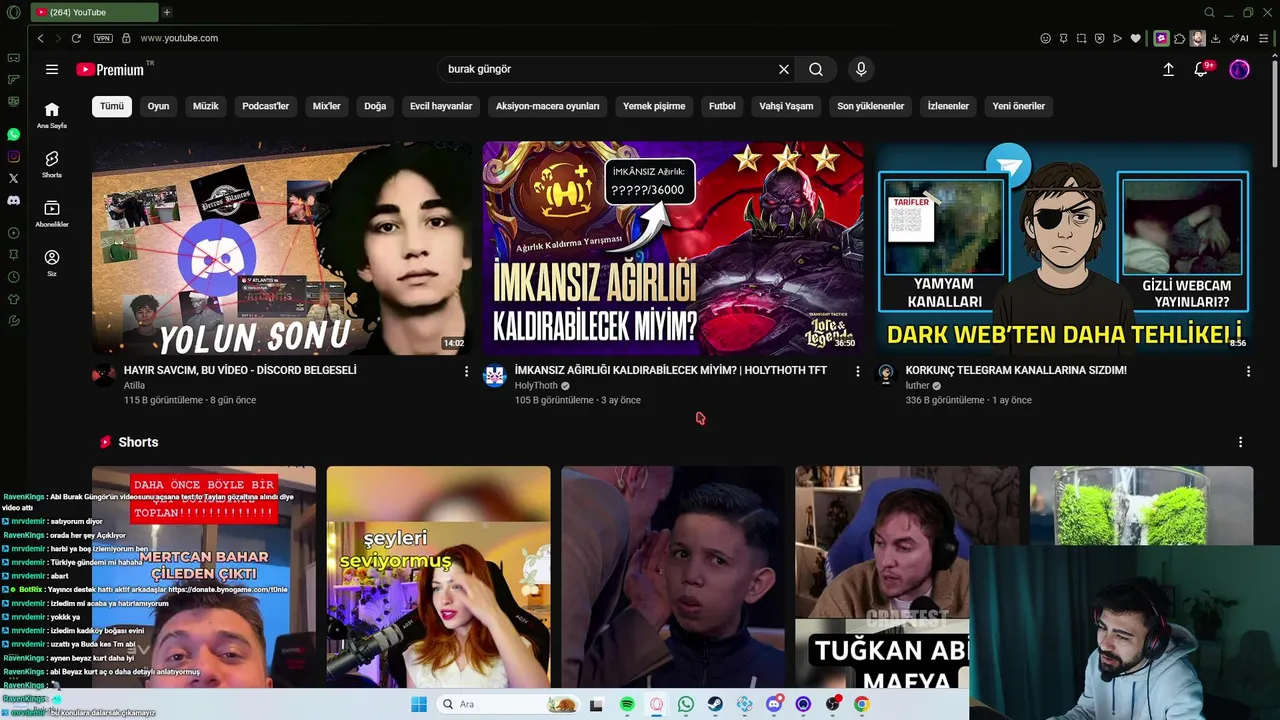Image resolution: width=1280 pixels, height=720 pixels.
Task: Open the YouTube upload/create button
Action: [1168, 69]
